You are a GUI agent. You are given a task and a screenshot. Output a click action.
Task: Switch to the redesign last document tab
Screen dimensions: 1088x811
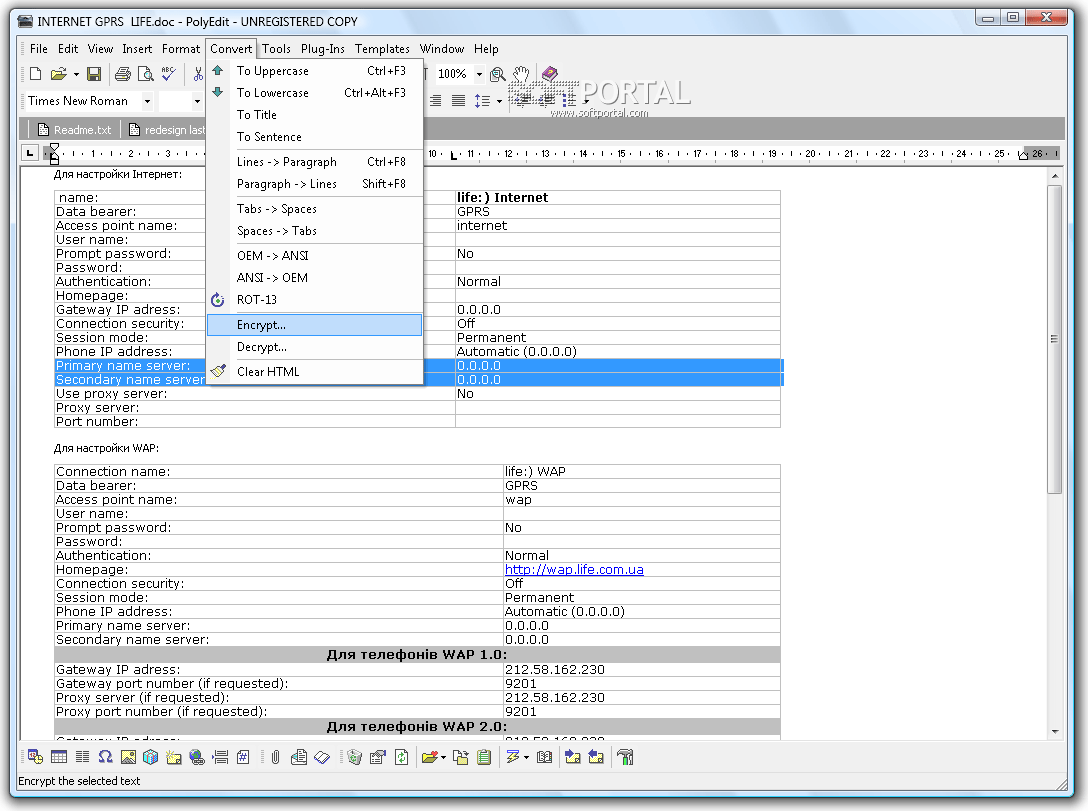coord(167,130)
